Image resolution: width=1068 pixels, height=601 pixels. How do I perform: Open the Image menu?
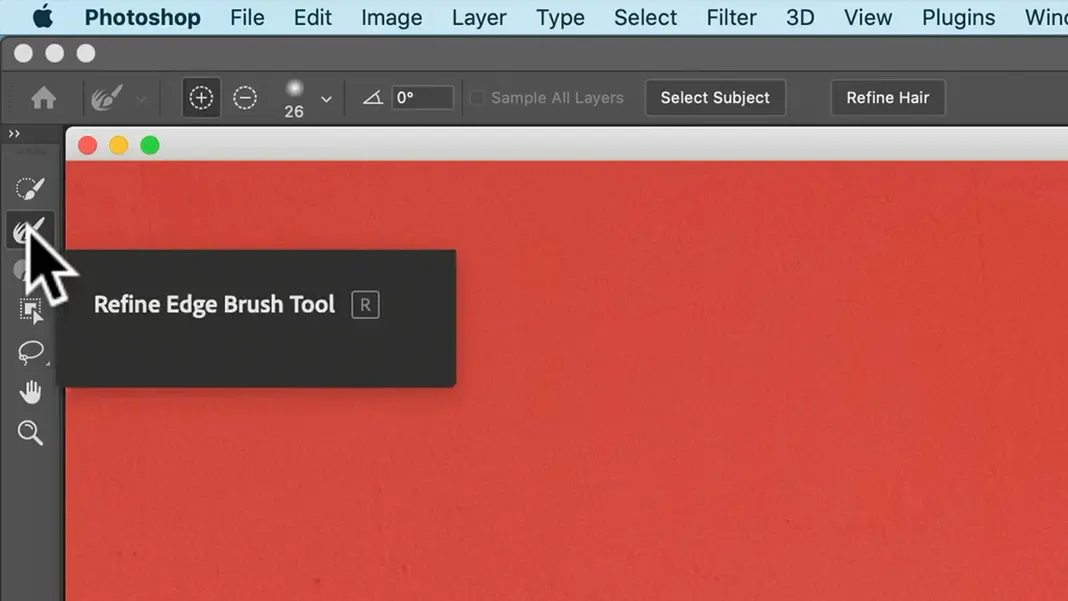click(x=392, y=17)
